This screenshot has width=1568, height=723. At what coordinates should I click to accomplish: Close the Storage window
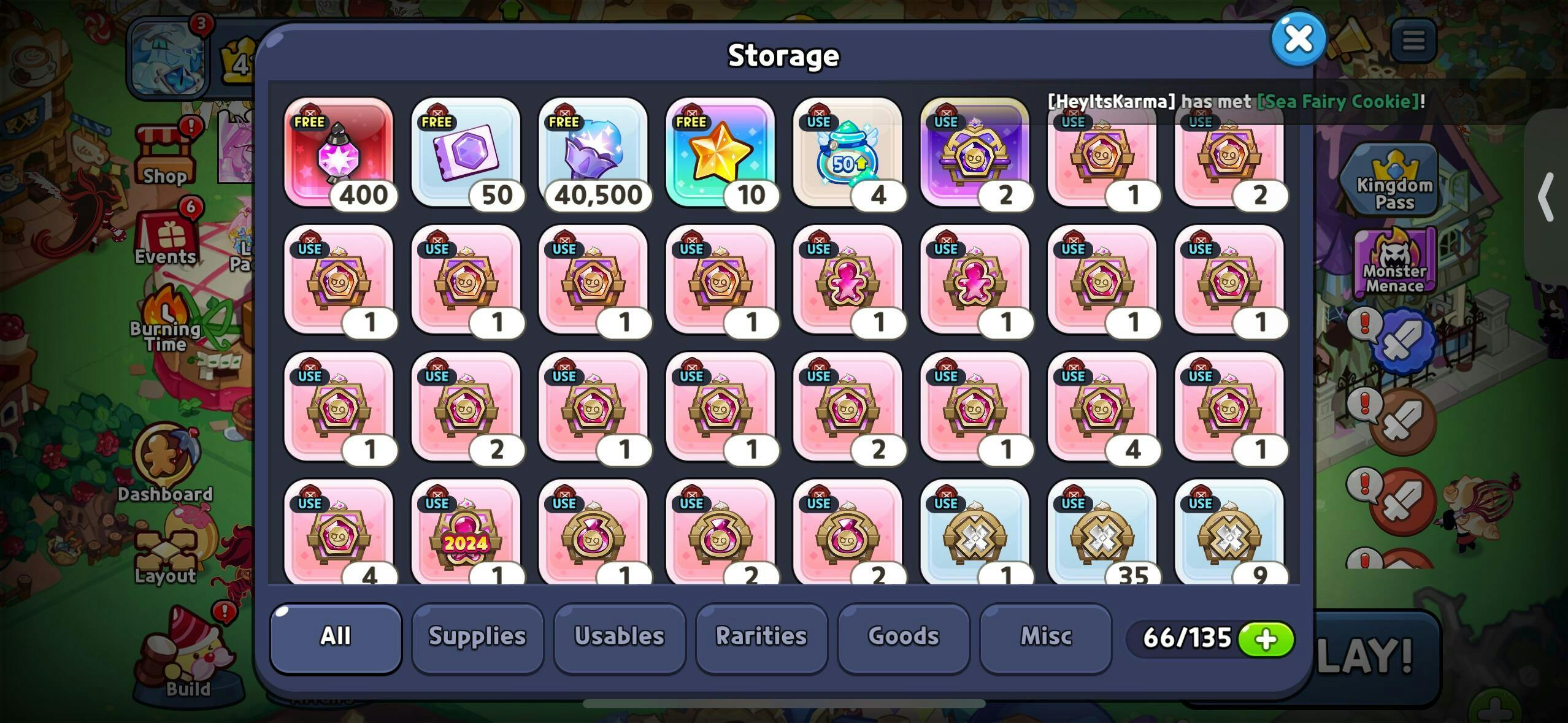tap(1299, 39)
